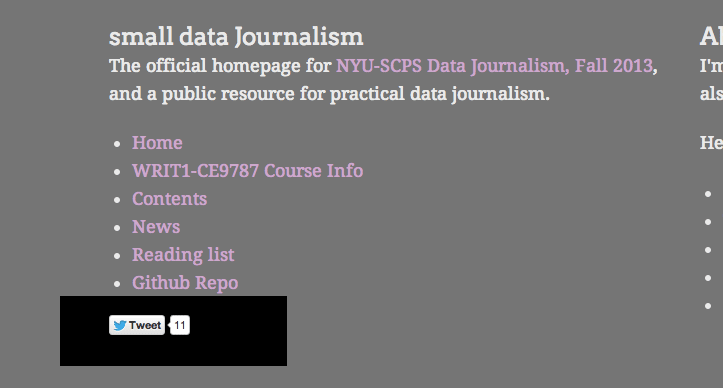723x388 pixels.
Task: Go to WRIT1-CE9787 Course Info
Action: [x=248, y=171]
